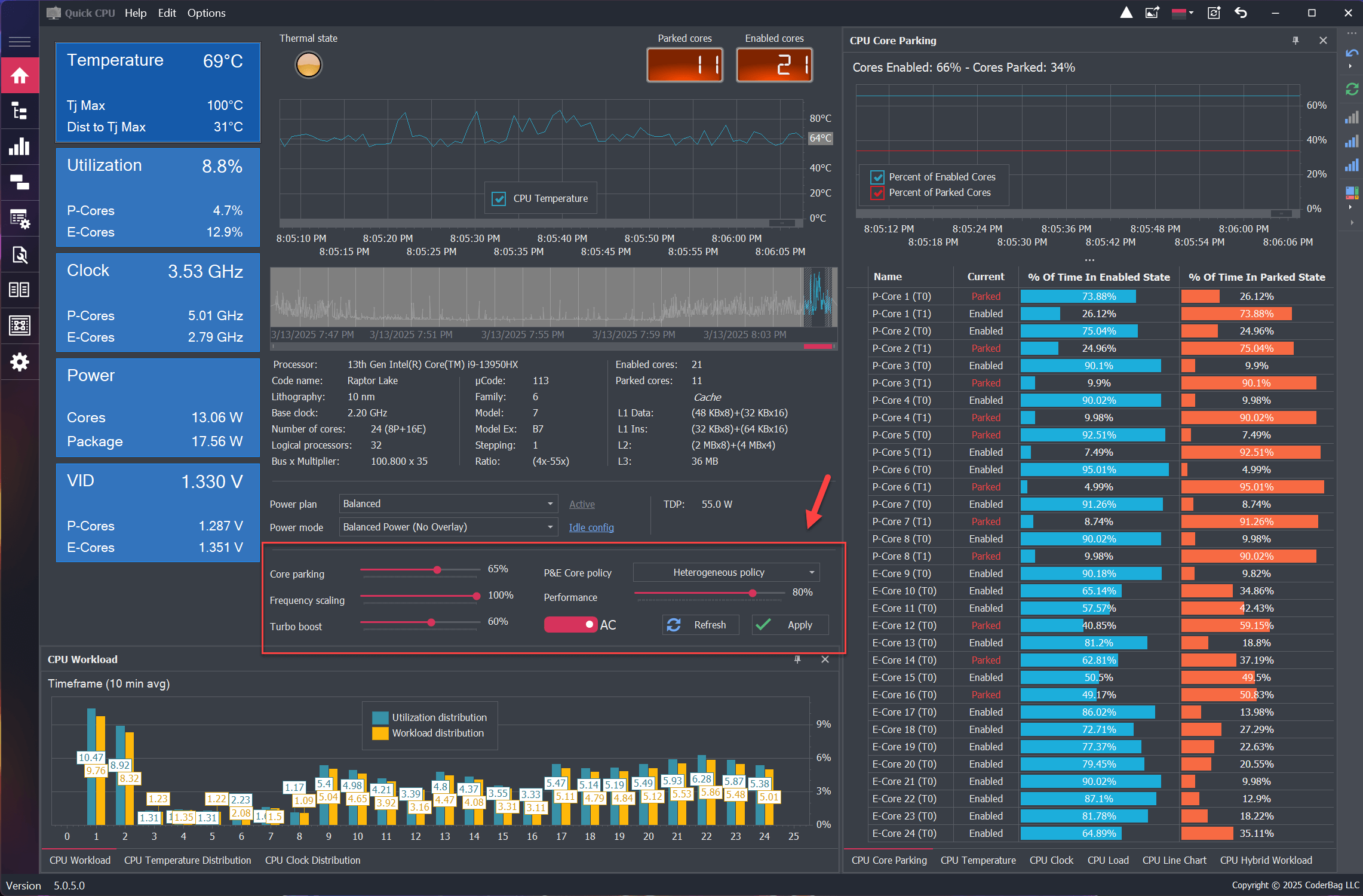Switch to the CPU Hybrid Workload tab
Screen dimensions: 1363x896
[x=1266, y=860]
